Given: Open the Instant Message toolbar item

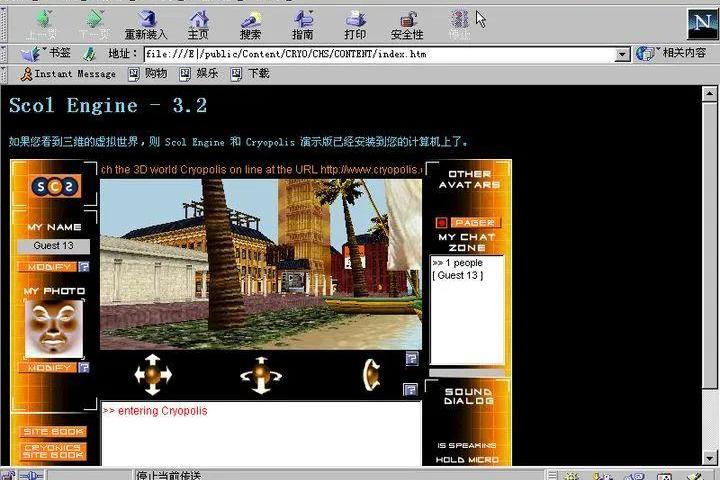Looking at the screenshot, I should [67, 74].
